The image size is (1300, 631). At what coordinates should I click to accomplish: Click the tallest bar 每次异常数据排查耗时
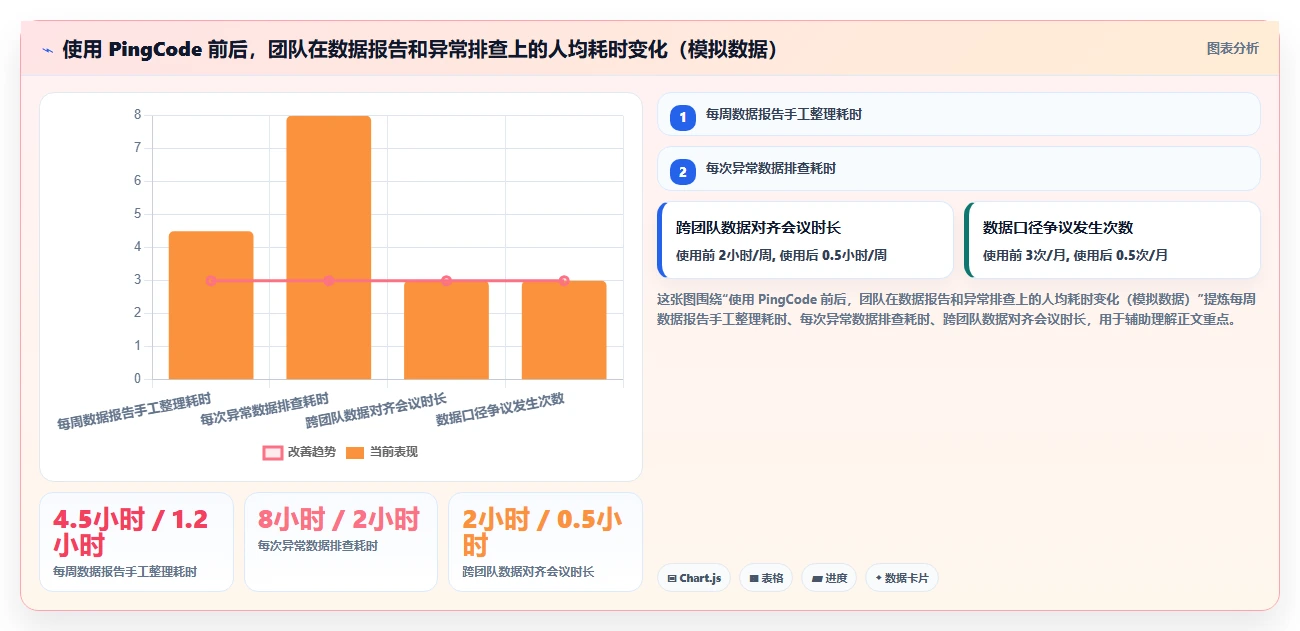tap(329, 247)
